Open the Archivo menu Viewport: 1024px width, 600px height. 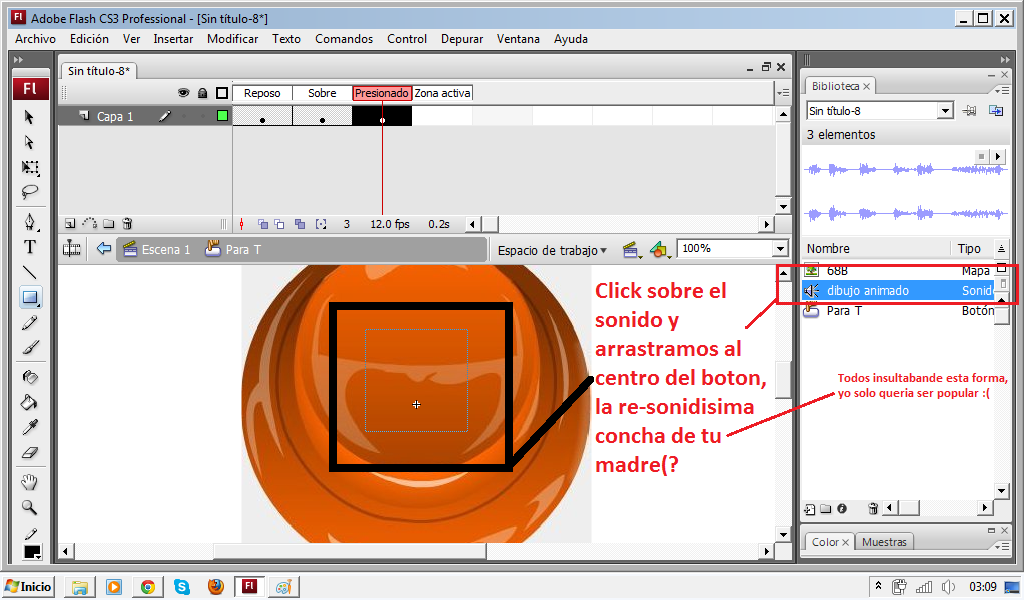coord(35,39)
